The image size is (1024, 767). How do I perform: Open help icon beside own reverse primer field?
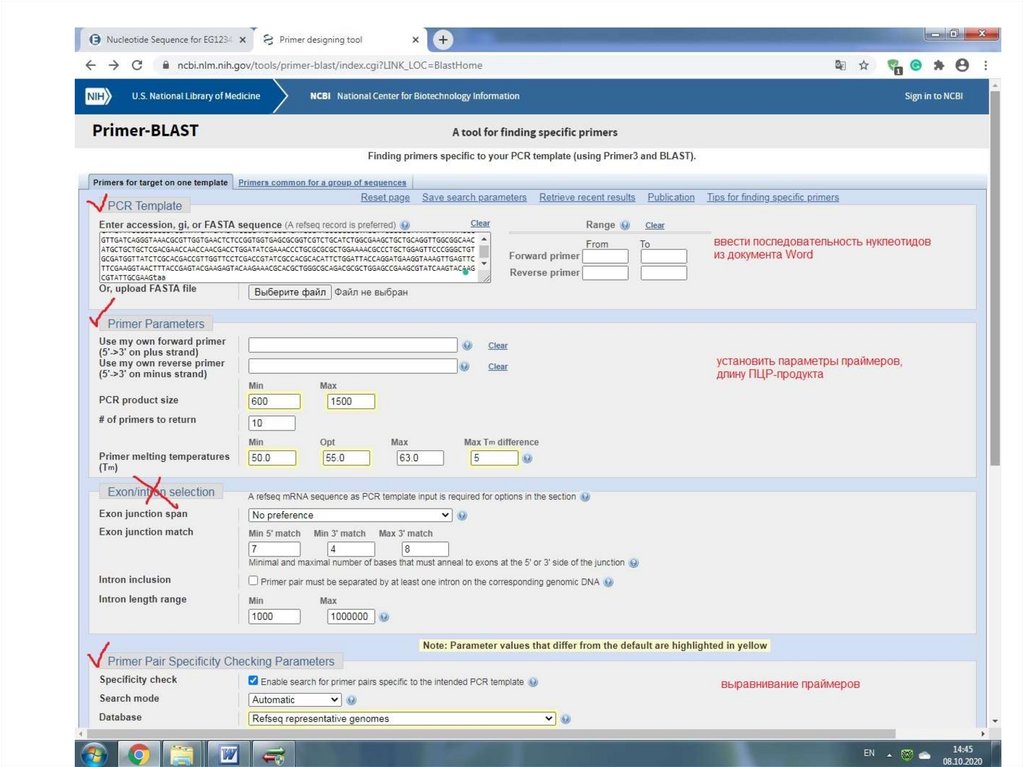(464, 367)
